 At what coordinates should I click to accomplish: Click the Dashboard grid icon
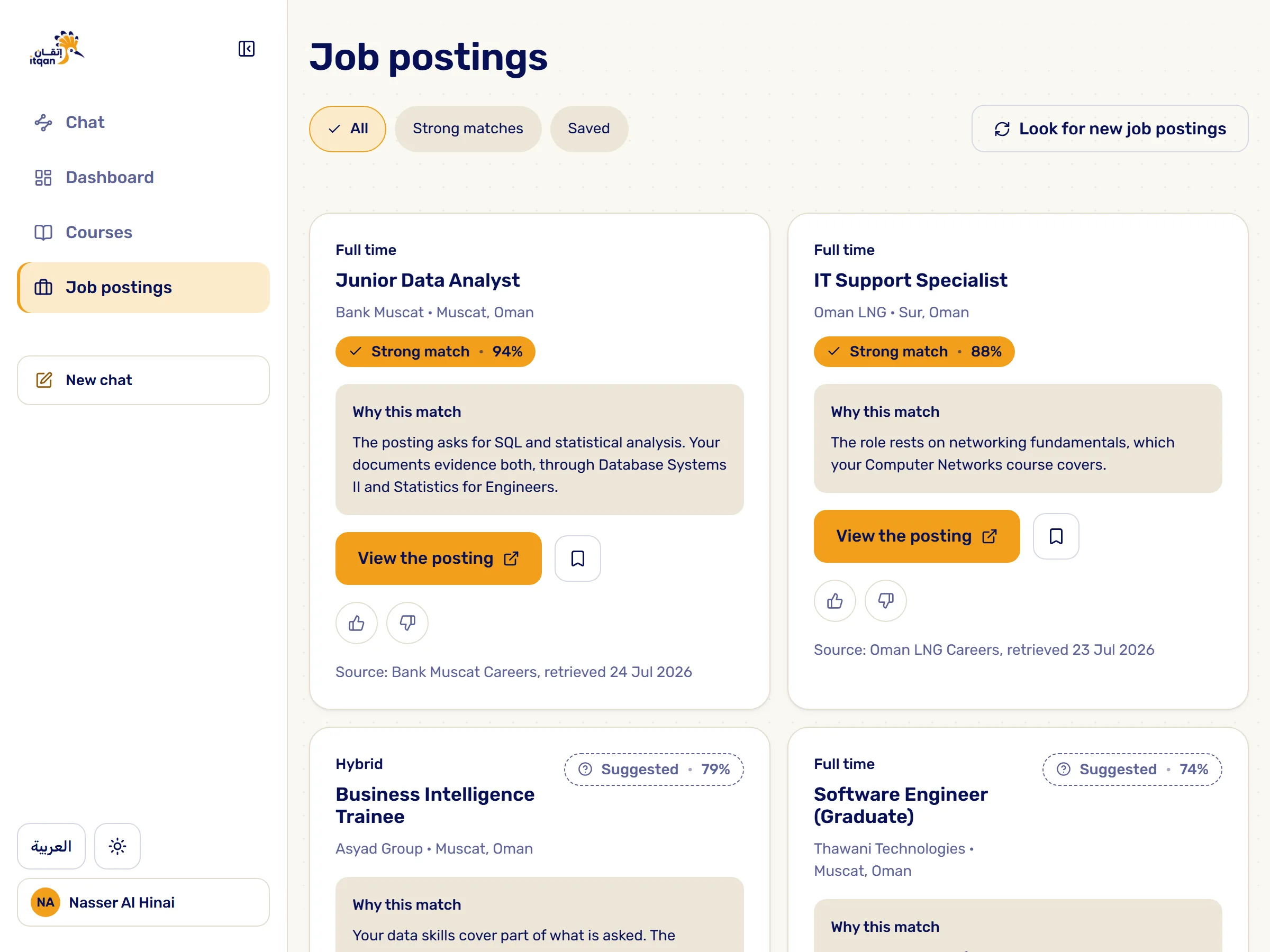click(43, 177)
